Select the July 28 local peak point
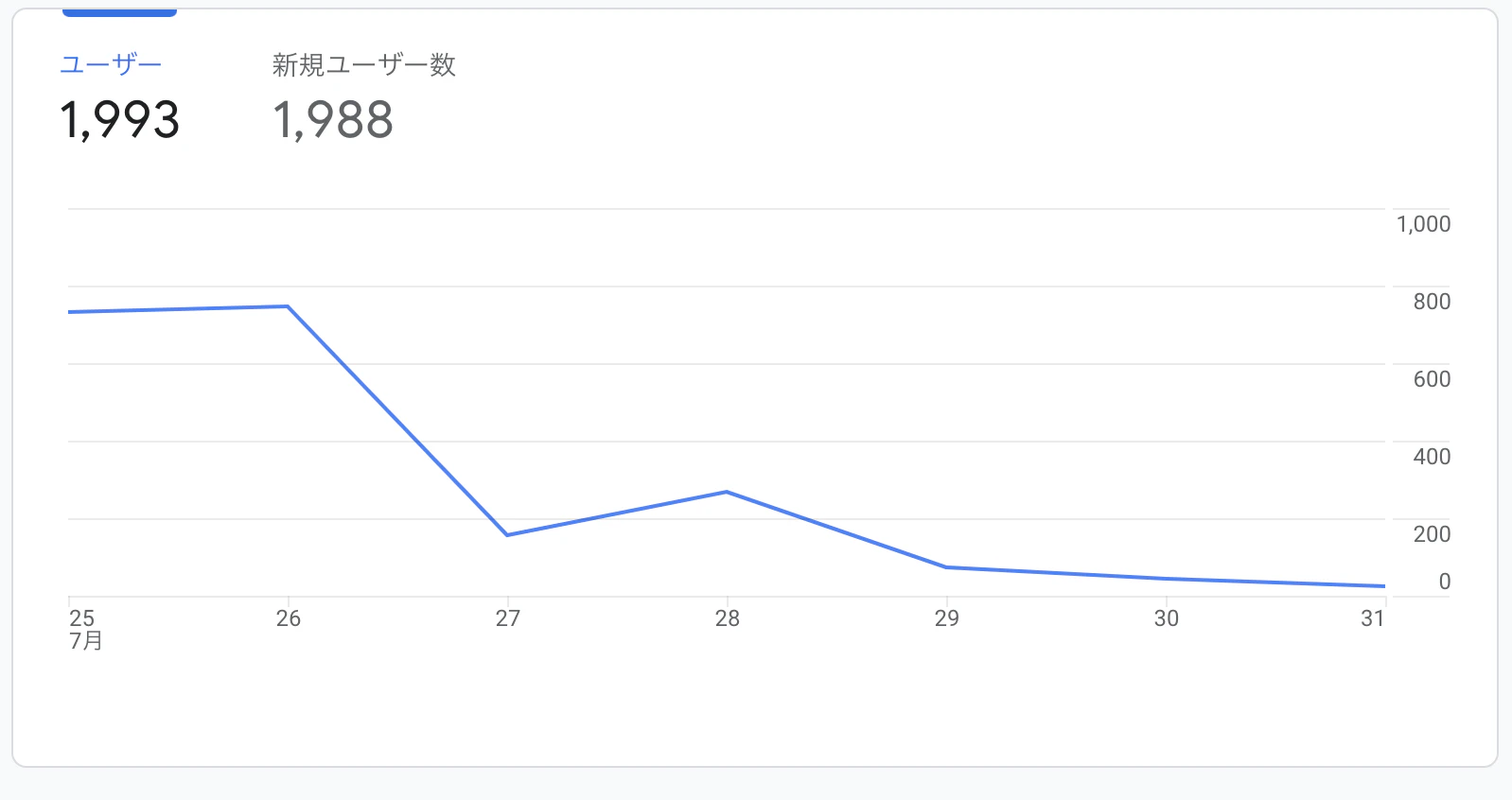1512x800 pixels. (x=727, y=492)
